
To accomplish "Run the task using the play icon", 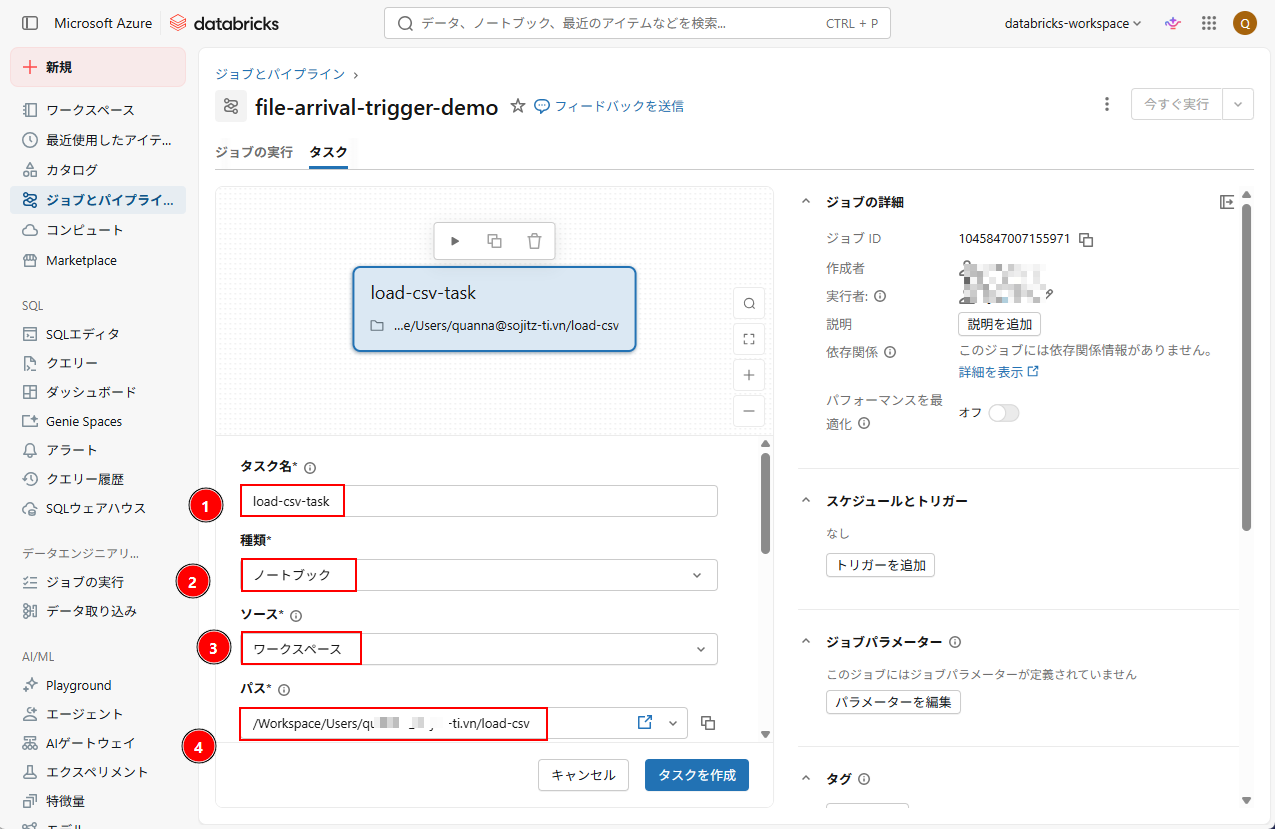I will point(455,241).
